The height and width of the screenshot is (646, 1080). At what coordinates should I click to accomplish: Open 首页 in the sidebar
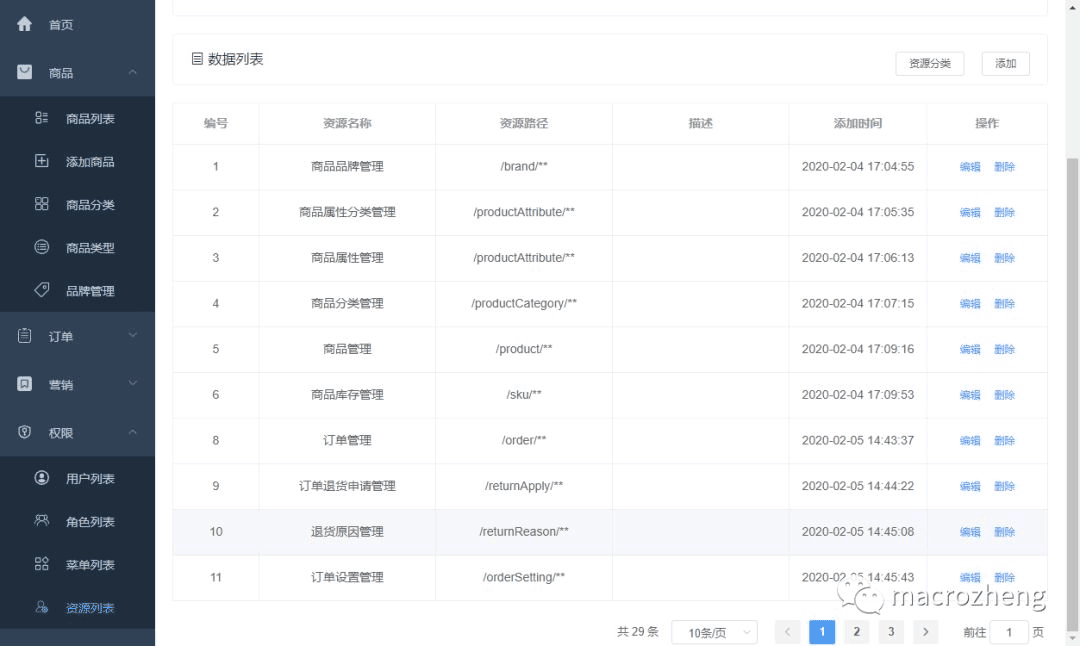click(77, 24)
